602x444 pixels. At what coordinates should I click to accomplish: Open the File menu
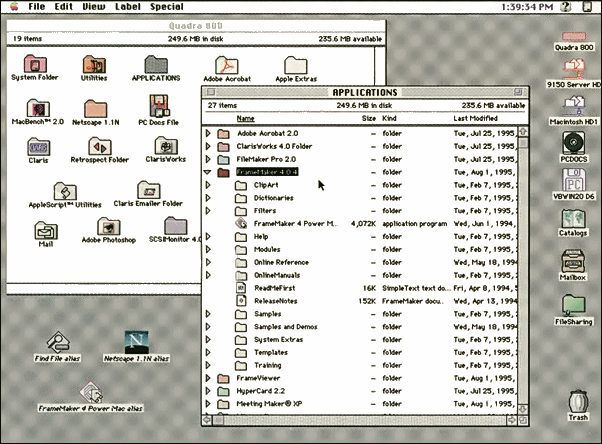click(36, 7)
